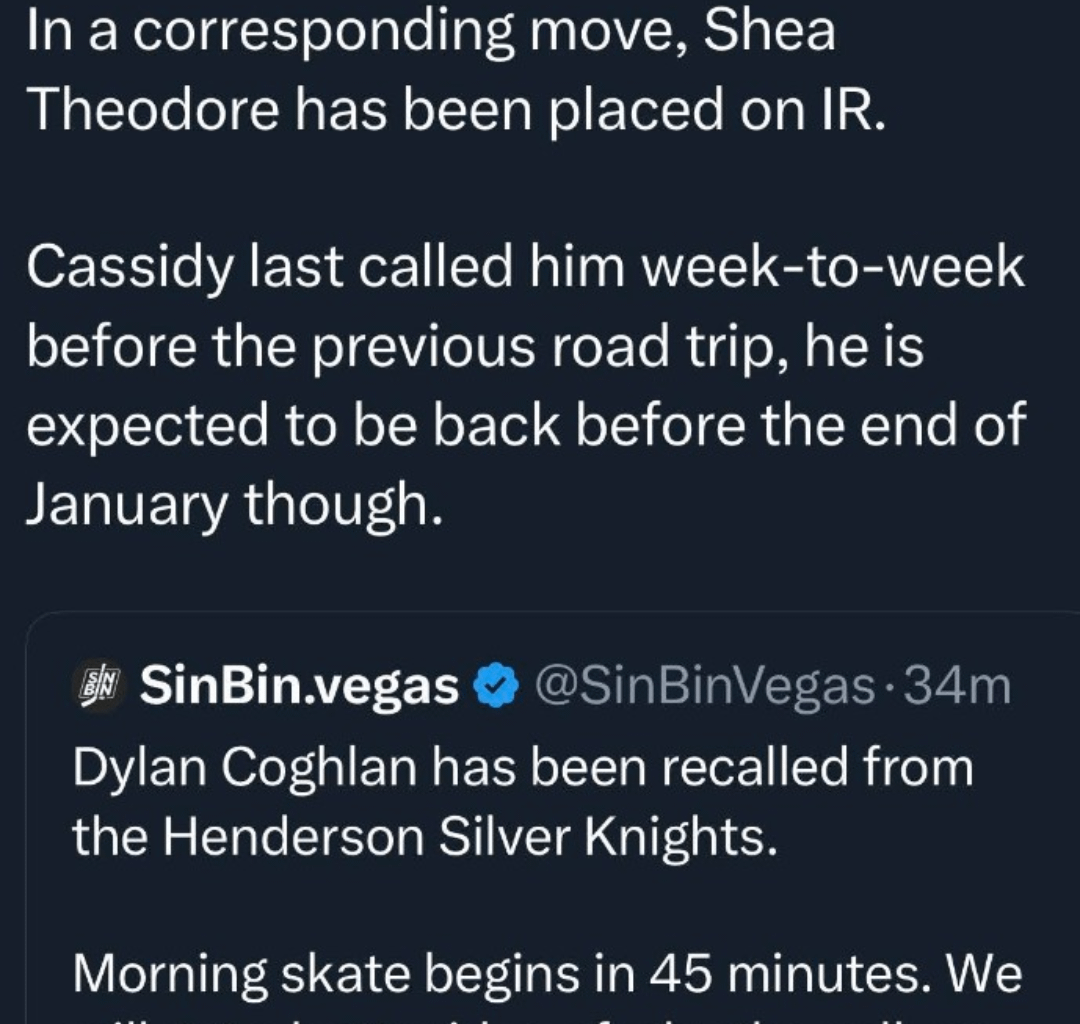Click the 'In a corresponding move' line

(x=430, y=31)
